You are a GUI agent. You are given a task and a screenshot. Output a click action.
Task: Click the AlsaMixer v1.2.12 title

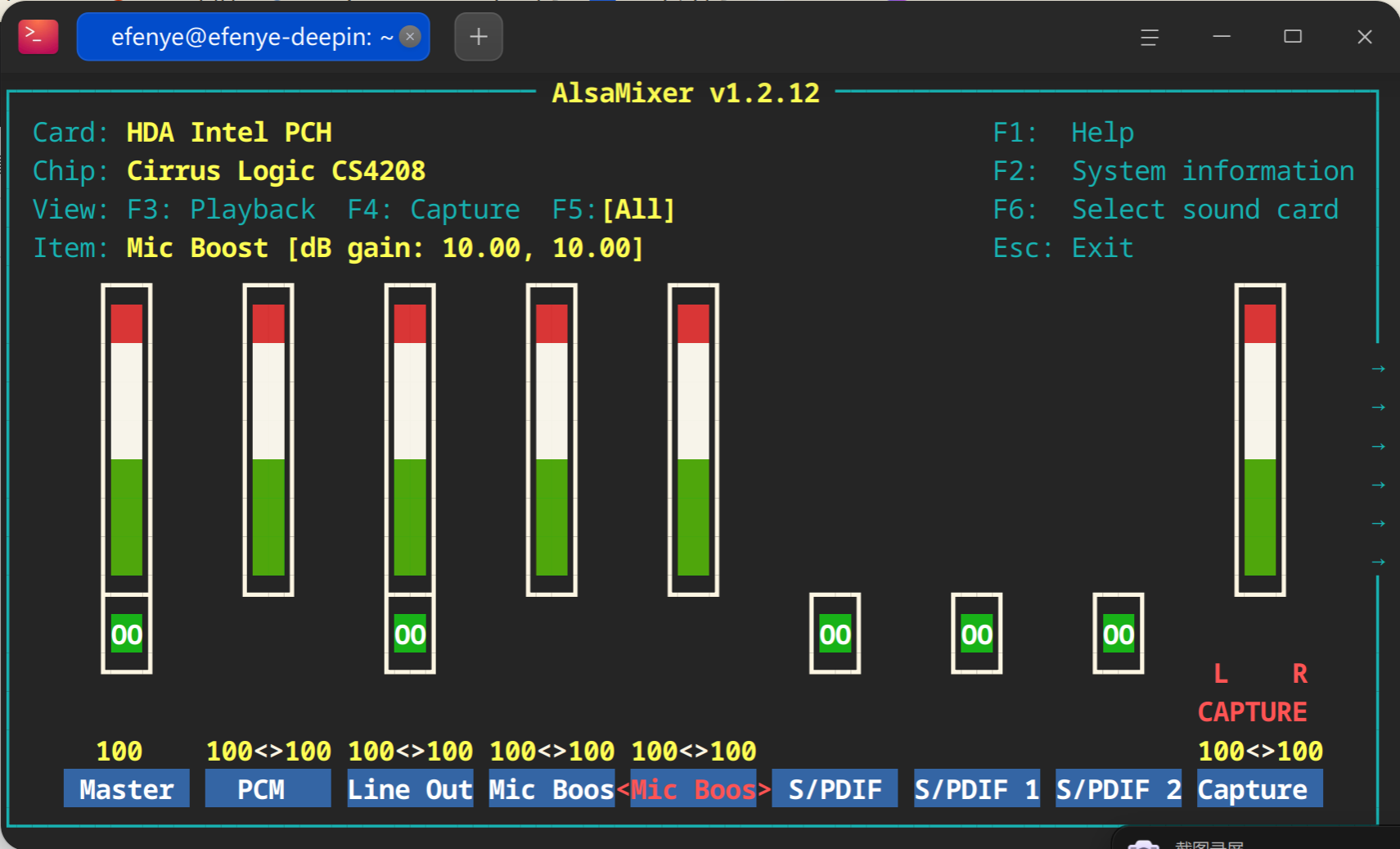tap(686, 93)
